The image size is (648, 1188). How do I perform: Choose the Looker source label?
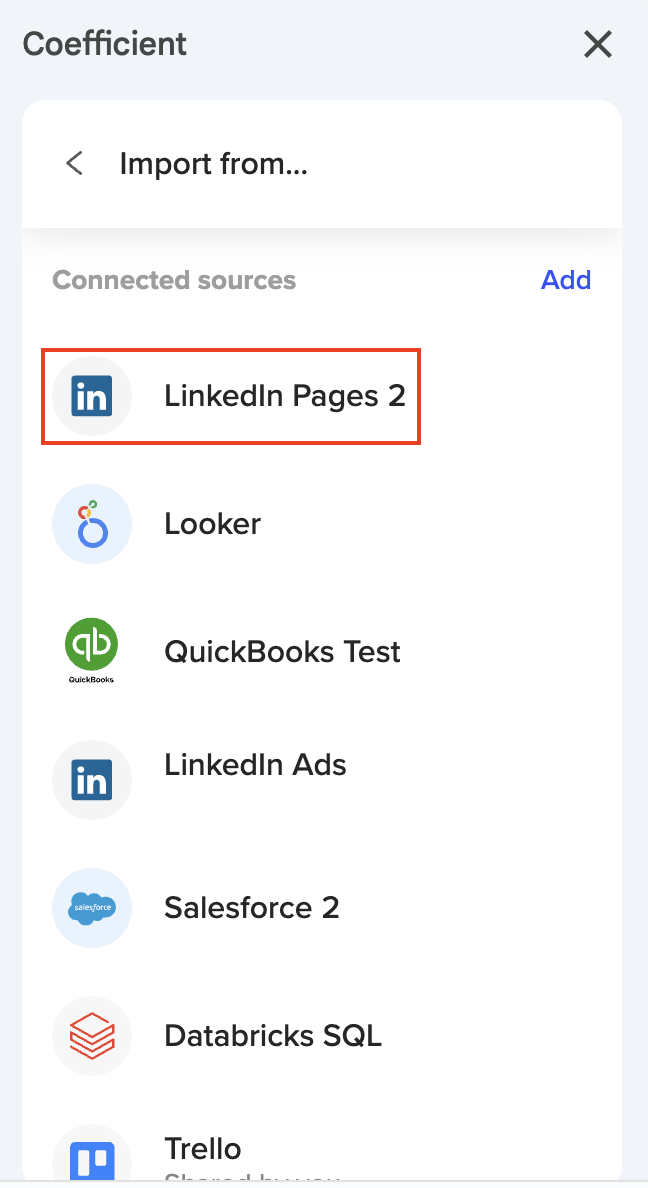(x=212, y=524)
